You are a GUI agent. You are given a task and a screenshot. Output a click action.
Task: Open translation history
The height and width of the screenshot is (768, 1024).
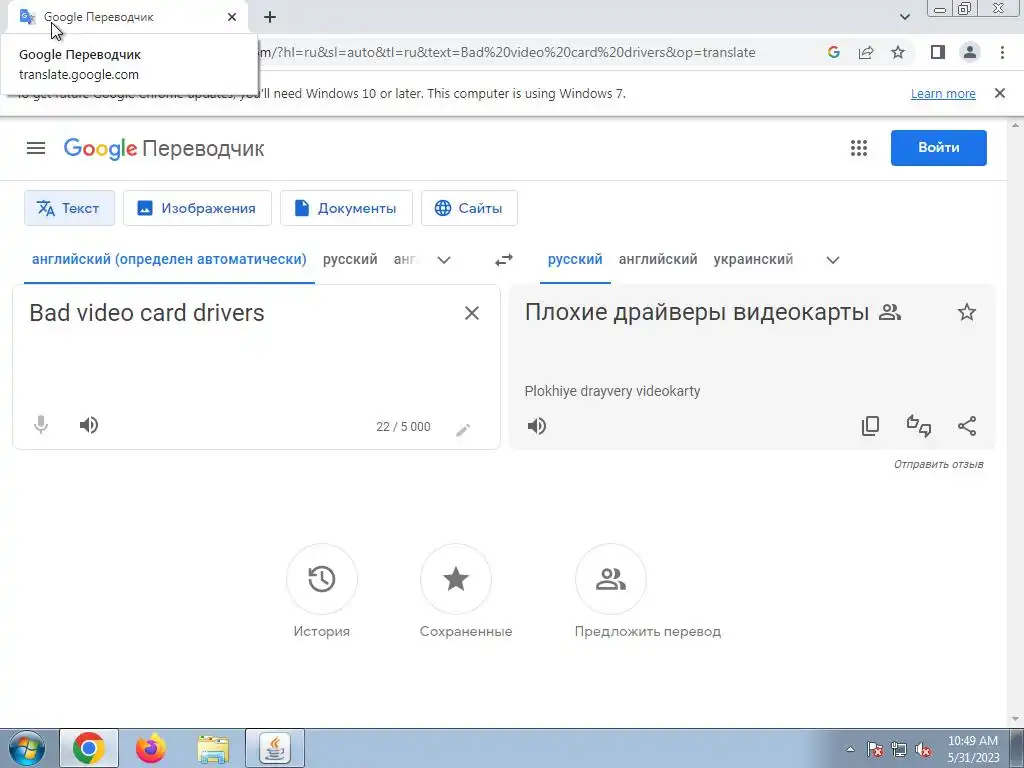pos(321,579)
